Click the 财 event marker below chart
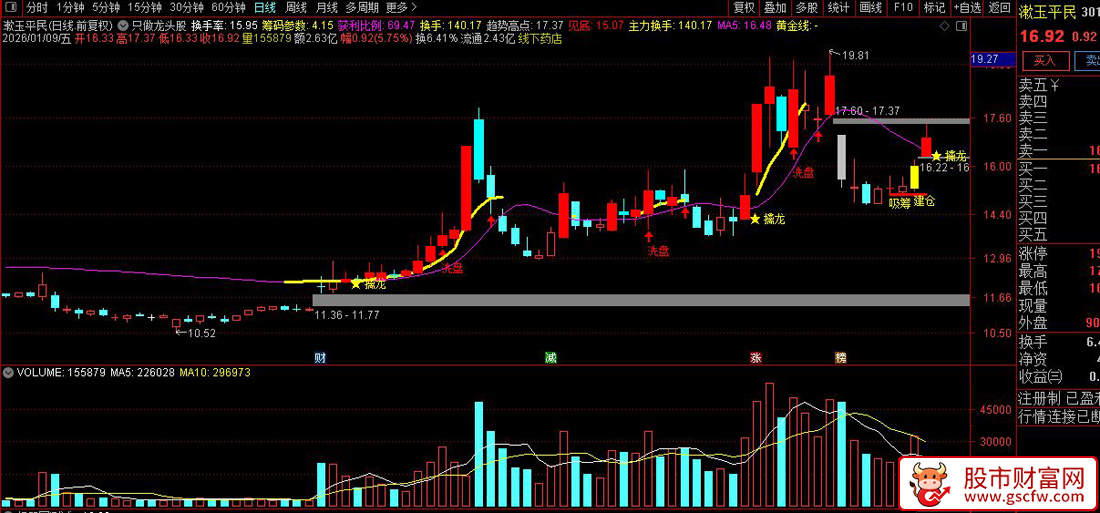Screen dimensions: 1100x513 click(319, 357)
